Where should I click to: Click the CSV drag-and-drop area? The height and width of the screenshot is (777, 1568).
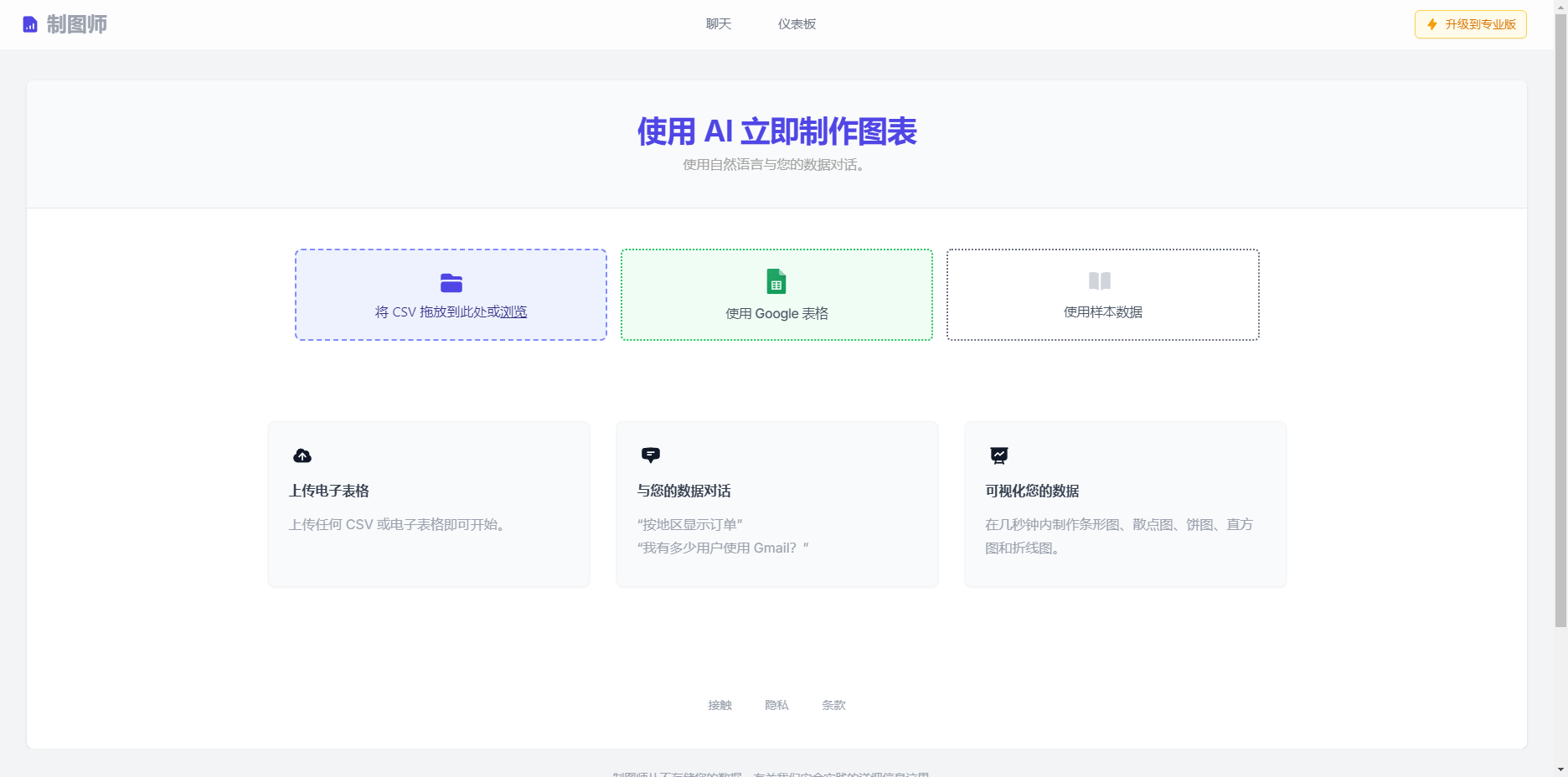450,295
